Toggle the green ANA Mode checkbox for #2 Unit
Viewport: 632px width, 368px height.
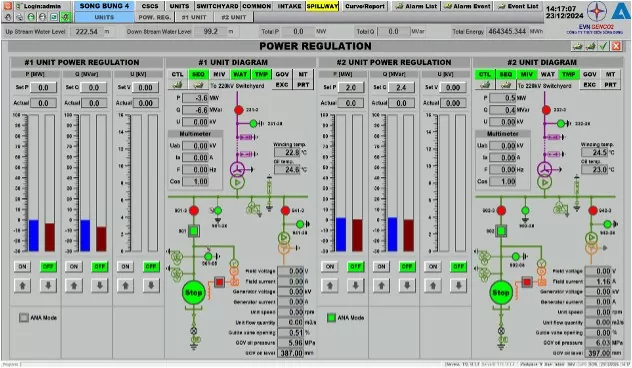tap(331, 318)
